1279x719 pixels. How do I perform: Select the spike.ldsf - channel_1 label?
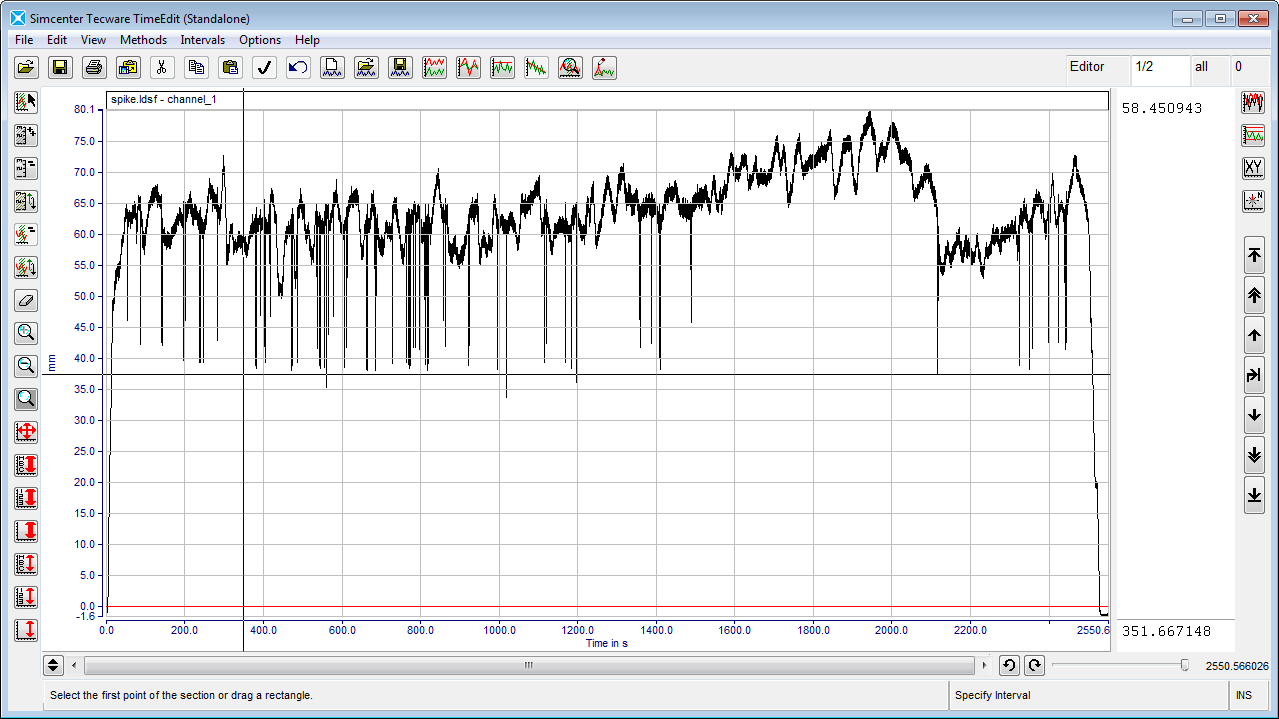point(164,100)
